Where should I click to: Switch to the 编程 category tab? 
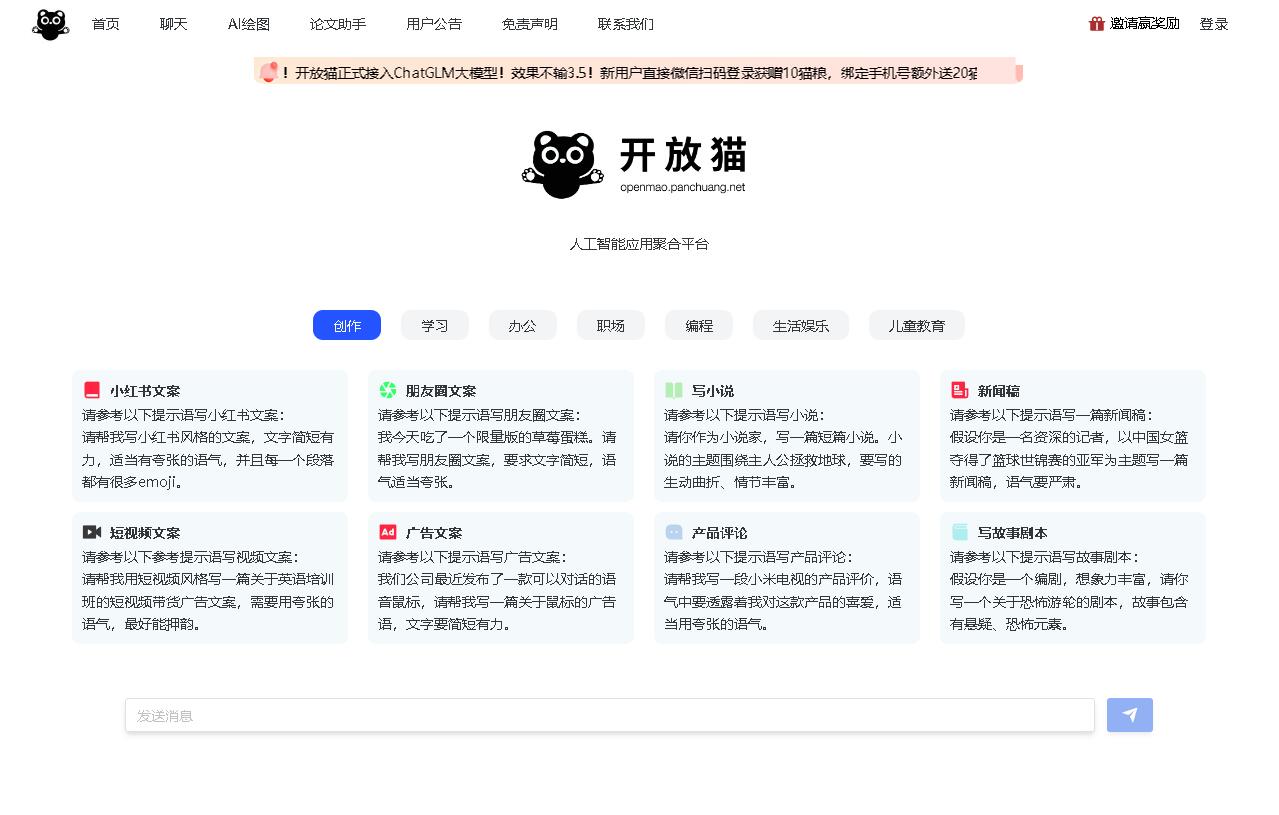(699, 325)
